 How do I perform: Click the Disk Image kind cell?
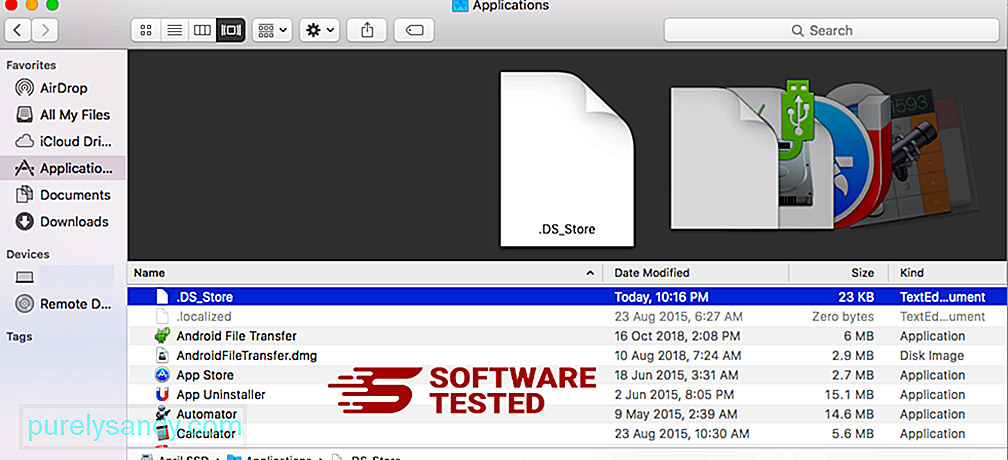point(932,355)
